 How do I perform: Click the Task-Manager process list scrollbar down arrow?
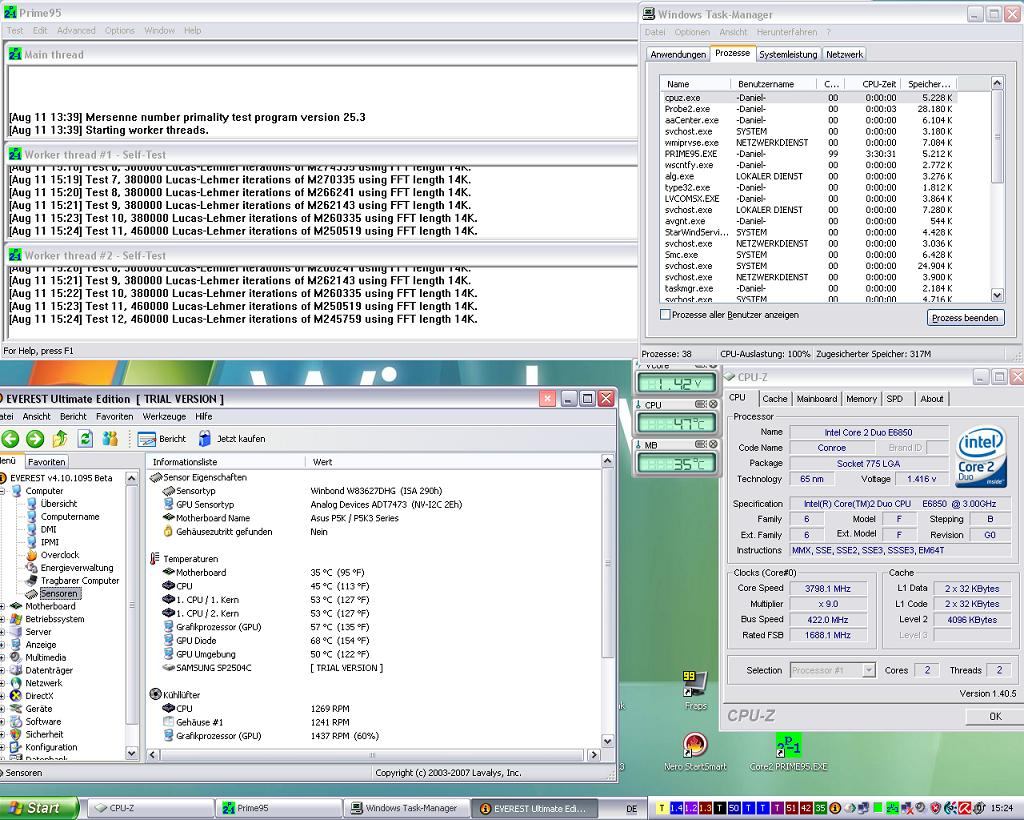997,295
